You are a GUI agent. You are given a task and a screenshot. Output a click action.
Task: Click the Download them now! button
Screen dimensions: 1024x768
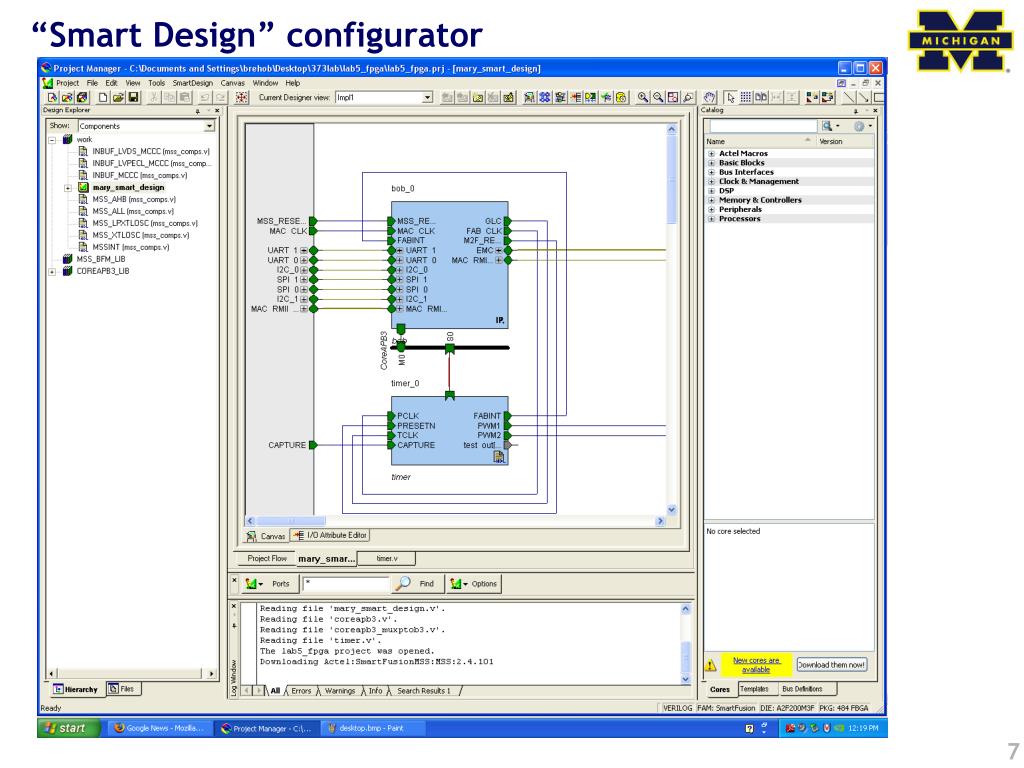[x=831, y=665]
